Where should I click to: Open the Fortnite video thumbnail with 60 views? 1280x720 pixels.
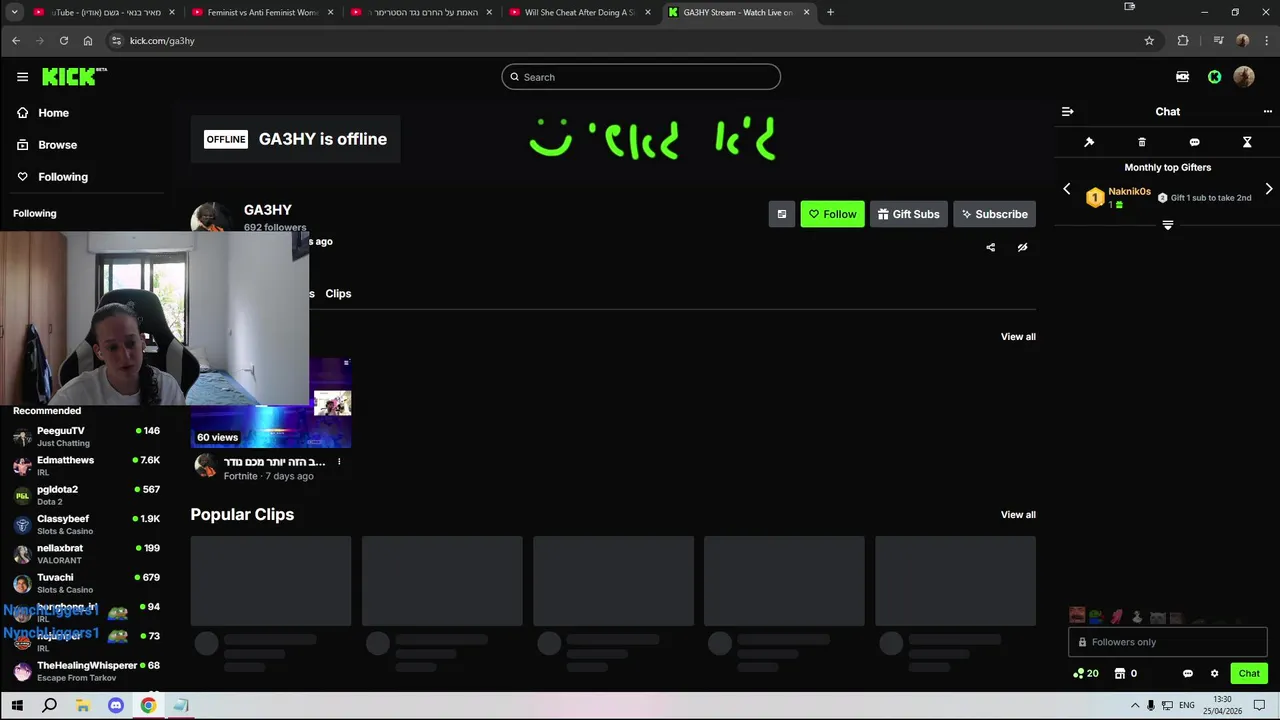[271, 403]
